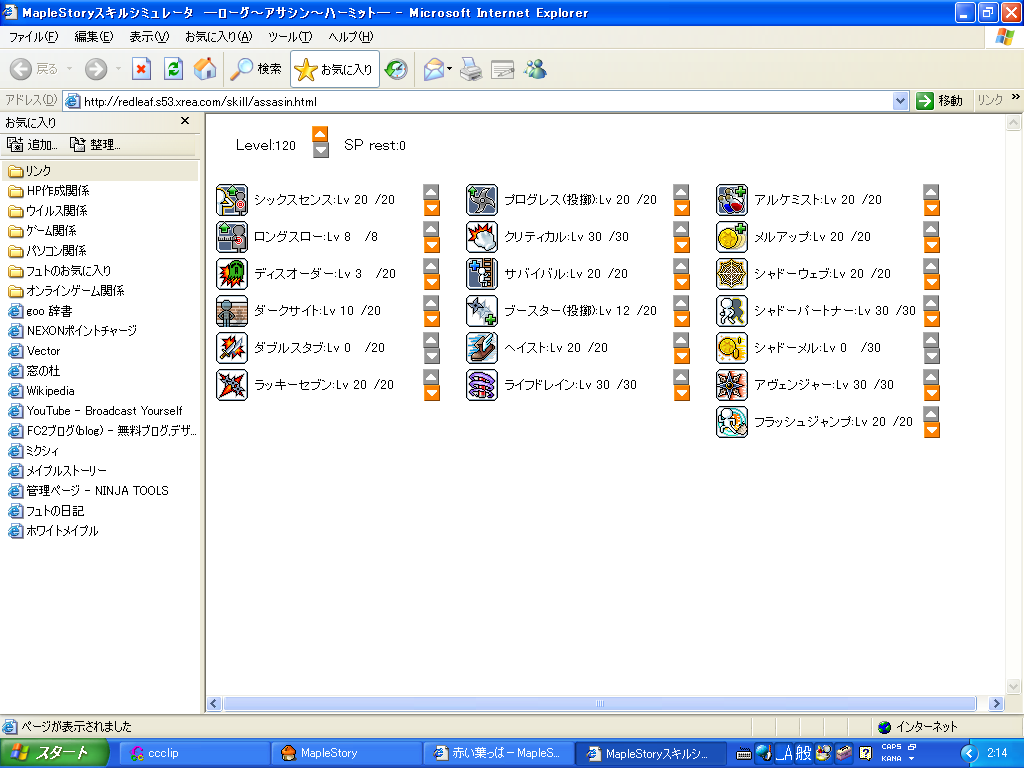The image size is (1024, 768).
Task: Lower ロングスロー skill level
Action: (431, 245)
